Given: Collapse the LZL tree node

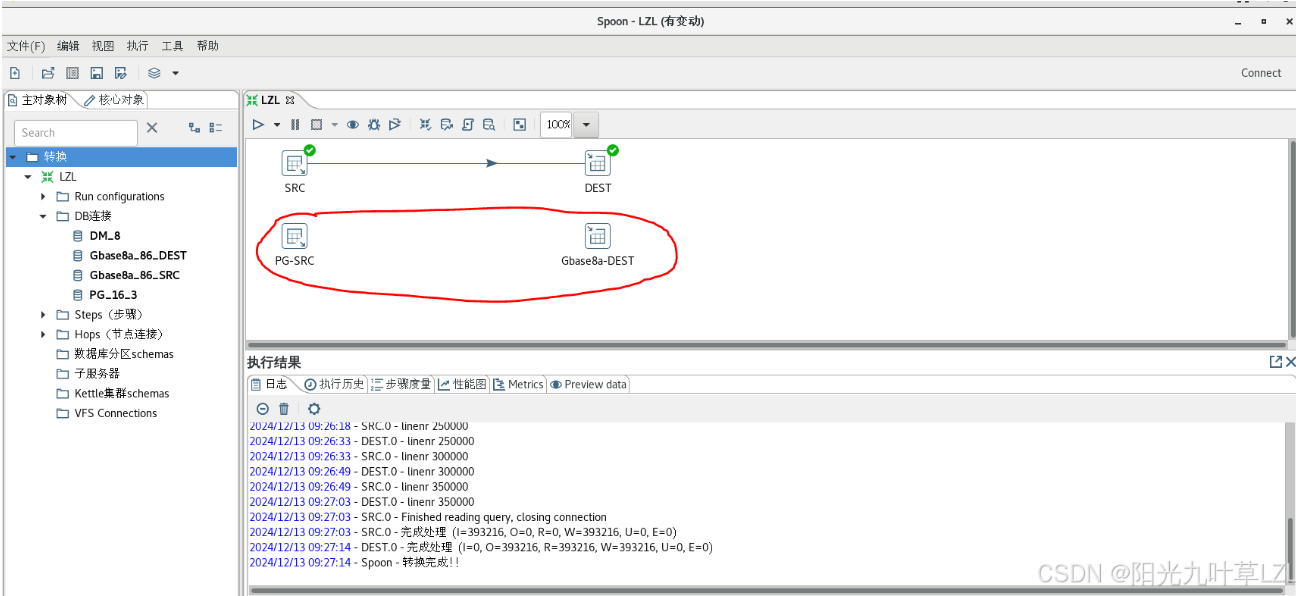Looking at the screenshot, I should [x=28, y=177].
